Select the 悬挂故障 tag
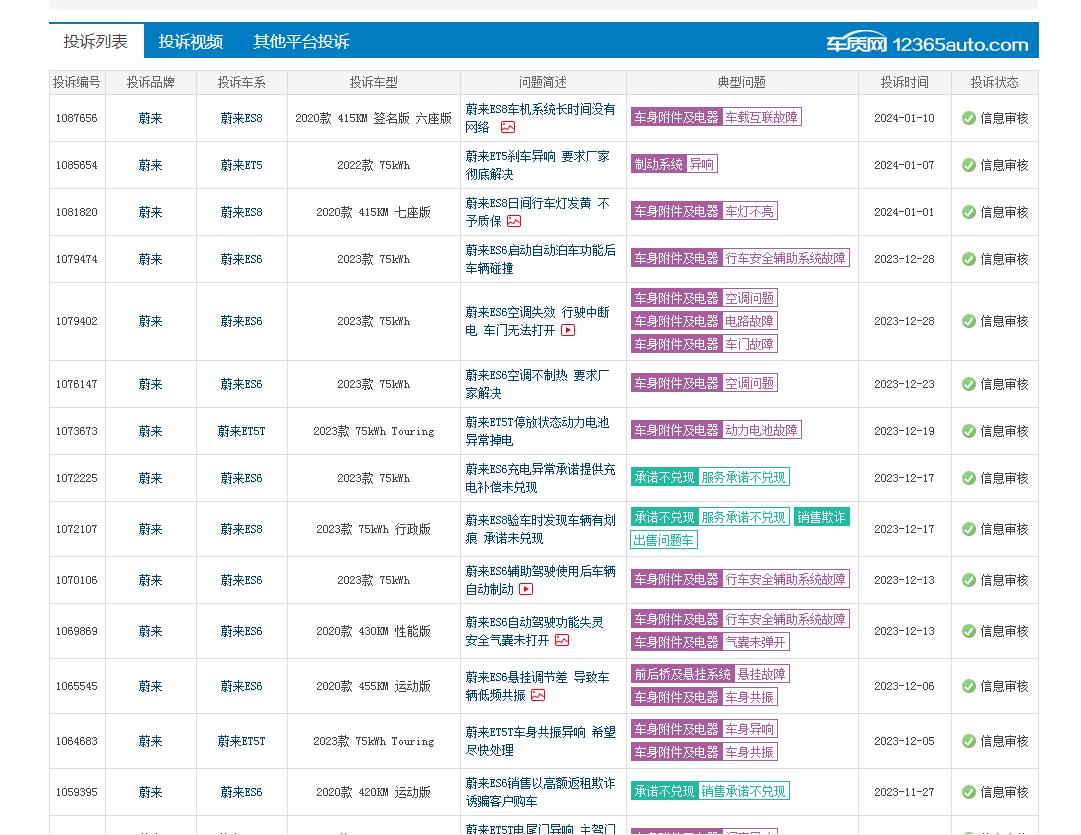 (761, 674)
